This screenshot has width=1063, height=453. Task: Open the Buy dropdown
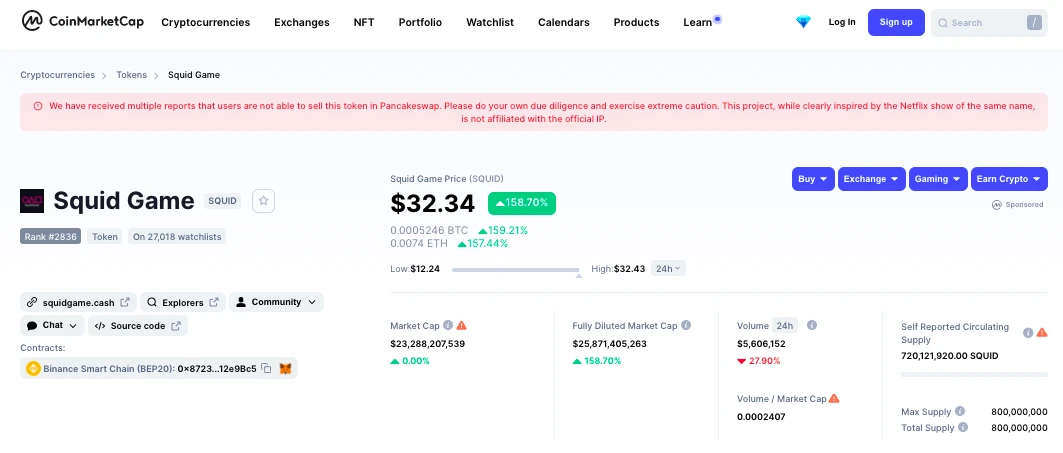tap(814, 179)
